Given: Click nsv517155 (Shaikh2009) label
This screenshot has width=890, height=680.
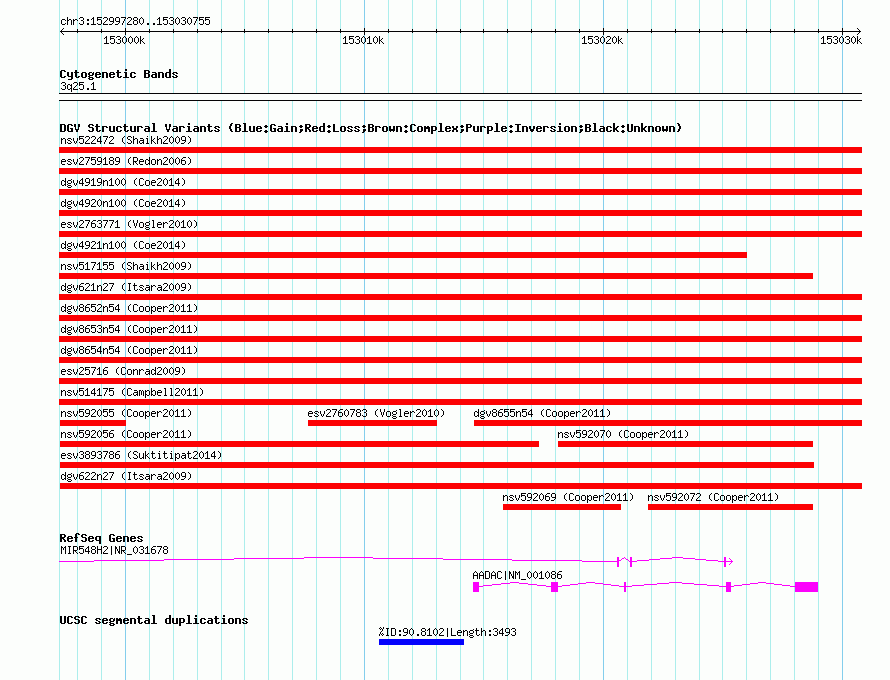Looking at the screenshot, I should (x=126, y=266).
